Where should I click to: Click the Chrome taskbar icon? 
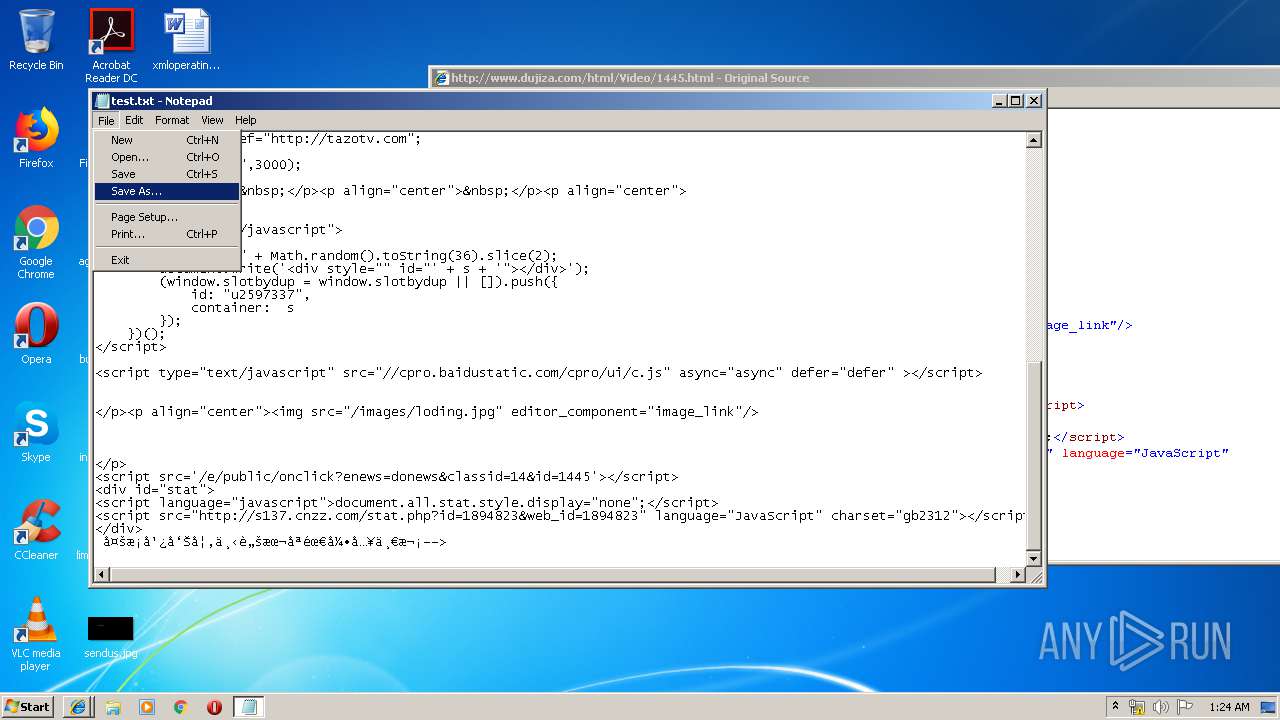[181, 706]
